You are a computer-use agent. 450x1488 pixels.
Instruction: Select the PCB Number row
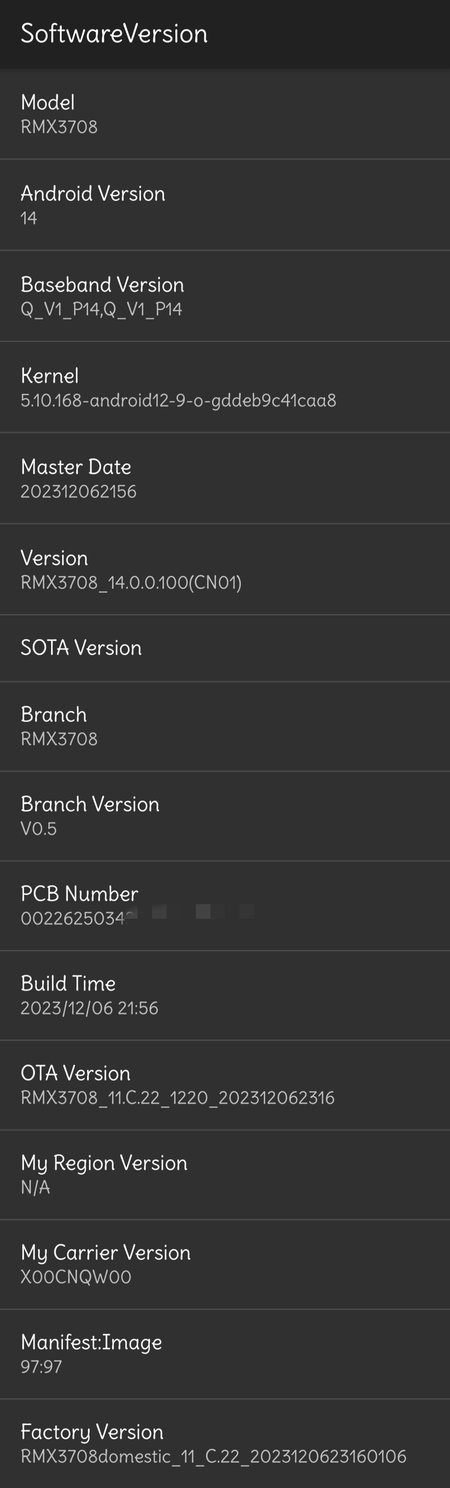point(225,906)
